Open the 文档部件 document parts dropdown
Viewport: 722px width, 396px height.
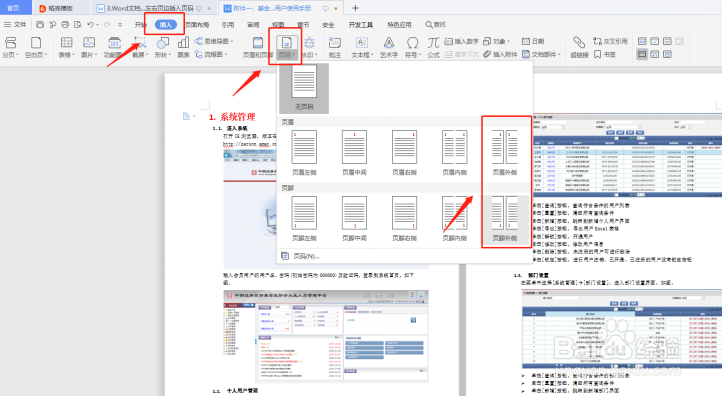(542, 54)
